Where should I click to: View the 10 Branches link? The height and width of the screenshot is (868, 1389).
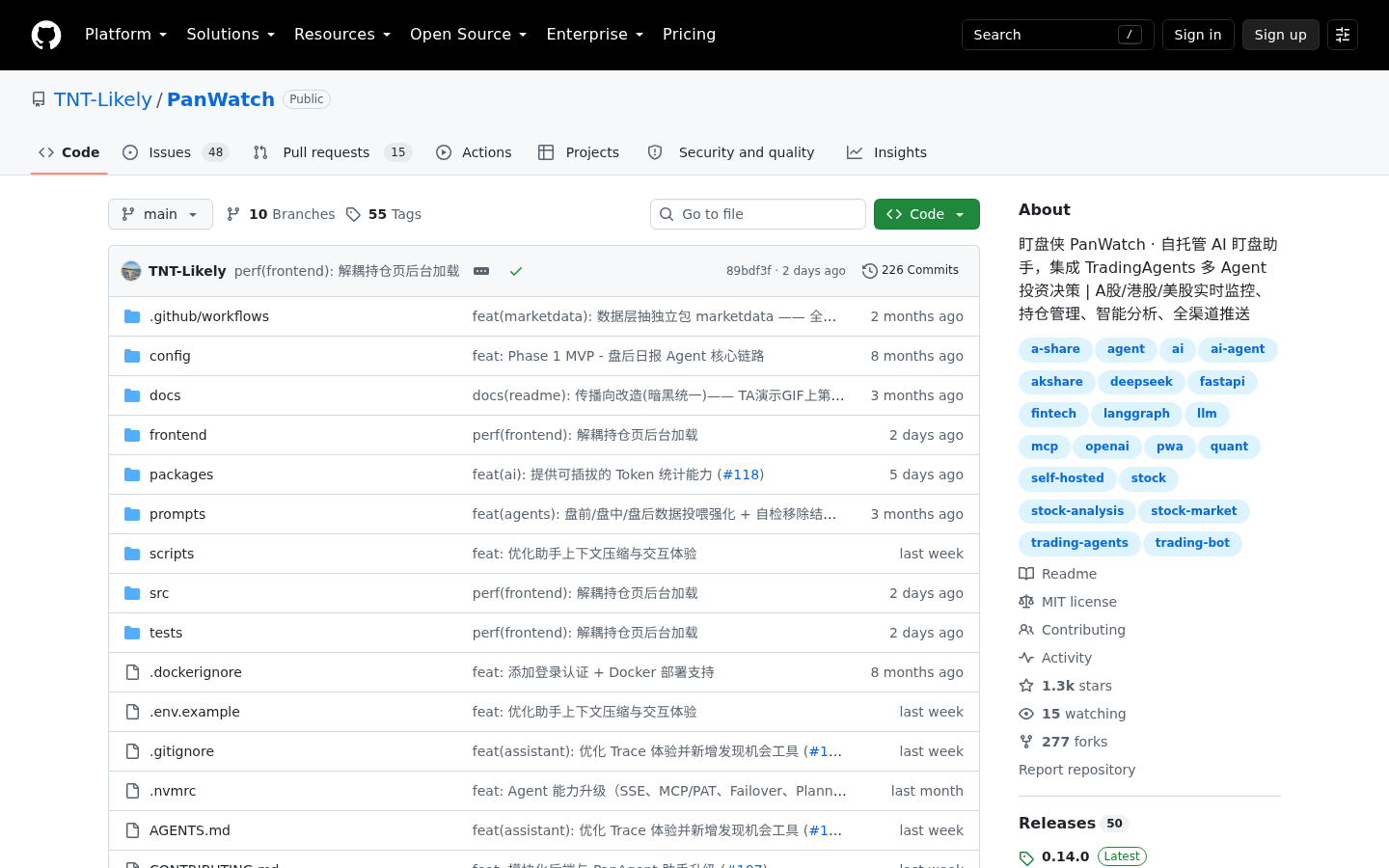(281, 214)
